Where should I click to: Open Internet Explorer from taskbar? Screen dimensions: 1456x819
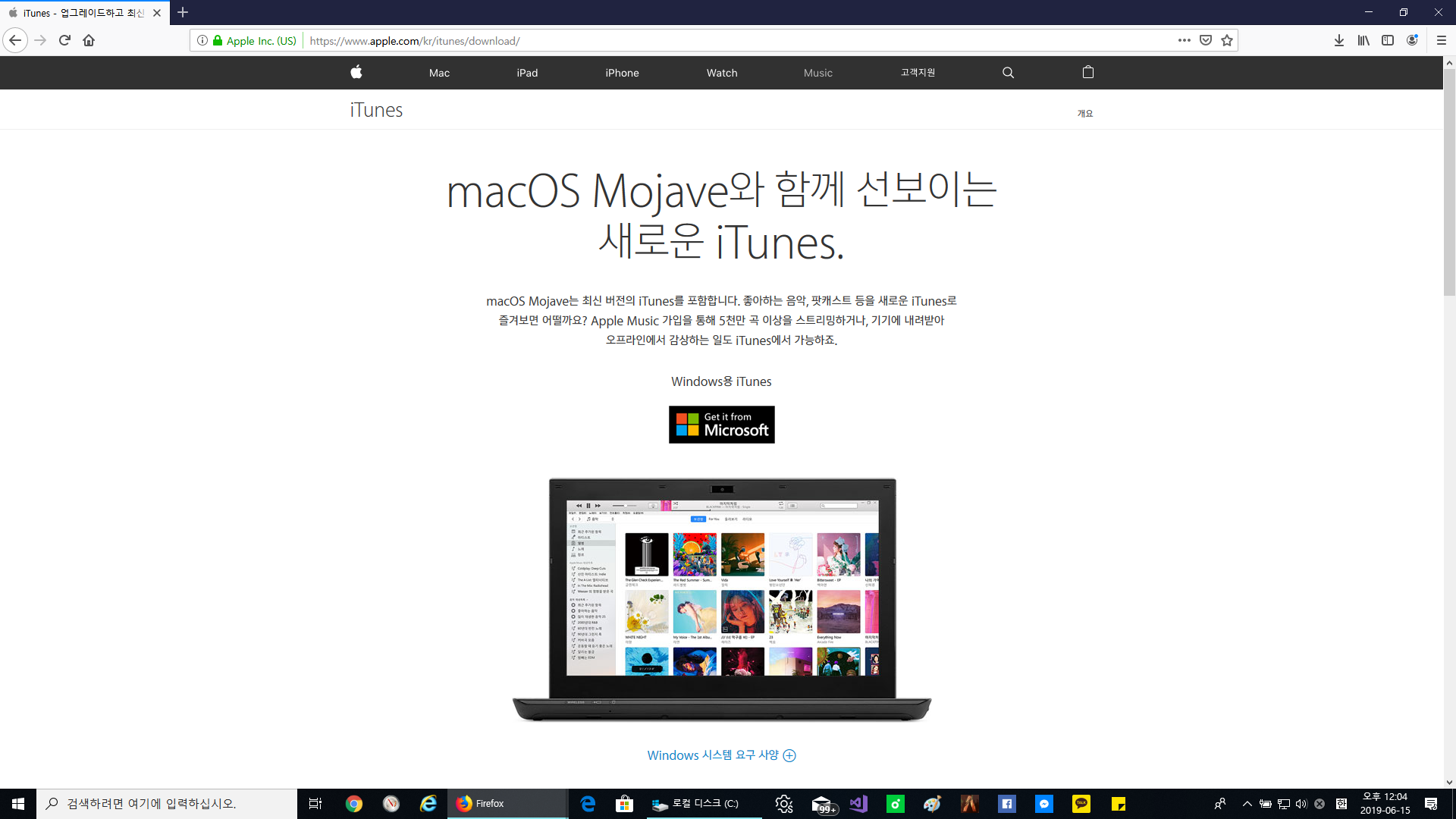click(x=428, y=804)
